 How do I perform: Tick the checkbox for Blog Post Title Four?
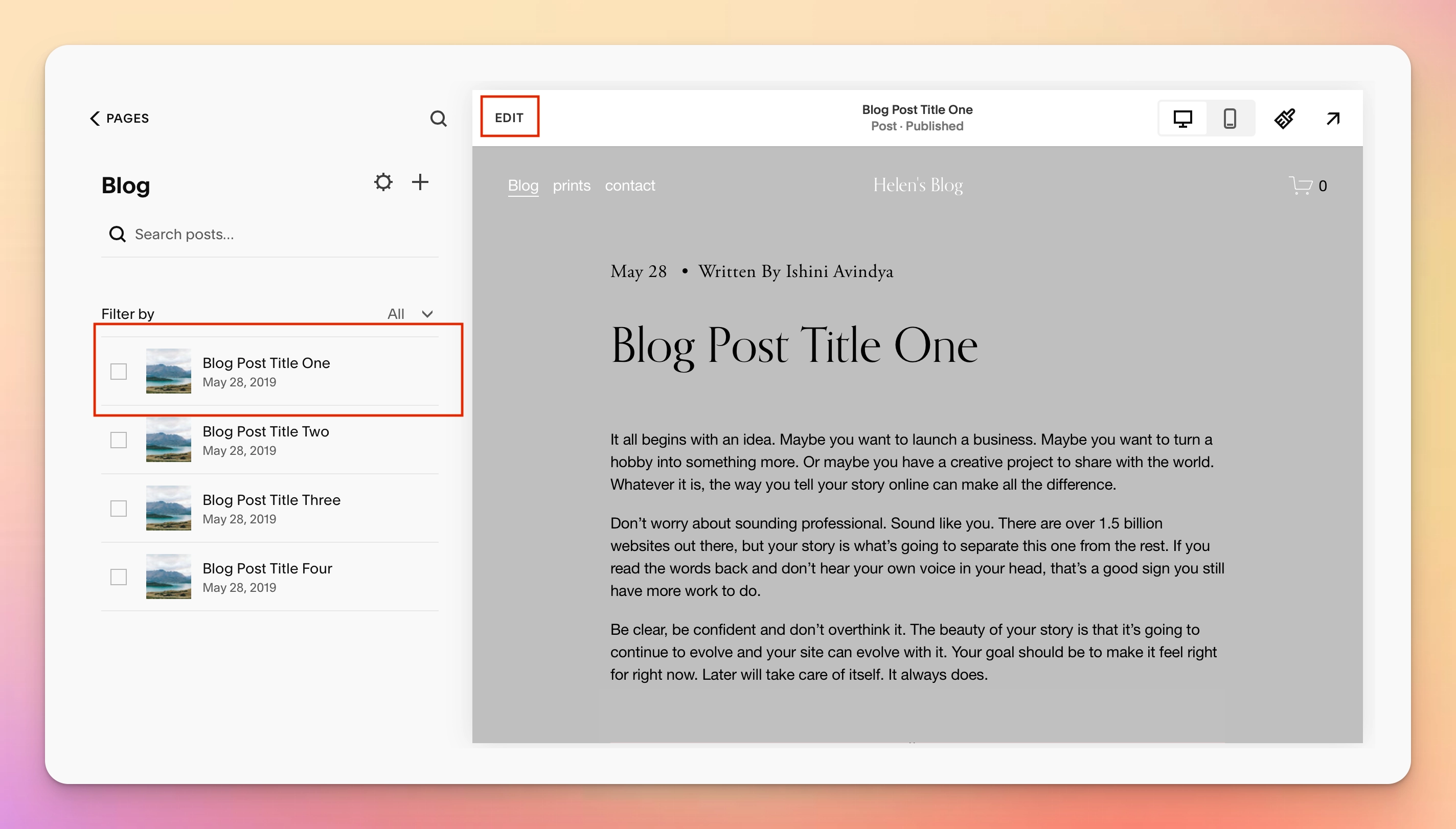(x=119, y=577)
